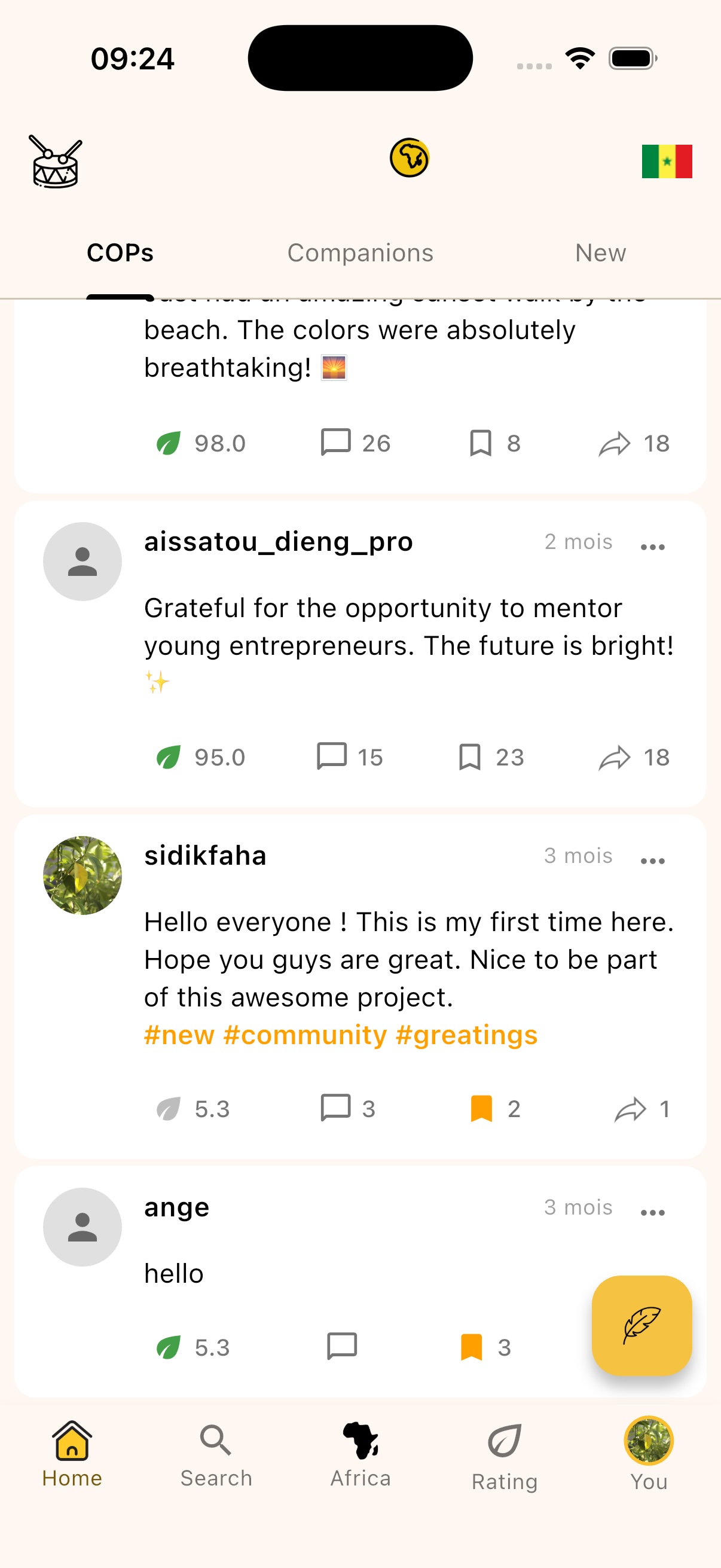
Task: Expand more options for ange's post
Action: [x=652, y=1212]
